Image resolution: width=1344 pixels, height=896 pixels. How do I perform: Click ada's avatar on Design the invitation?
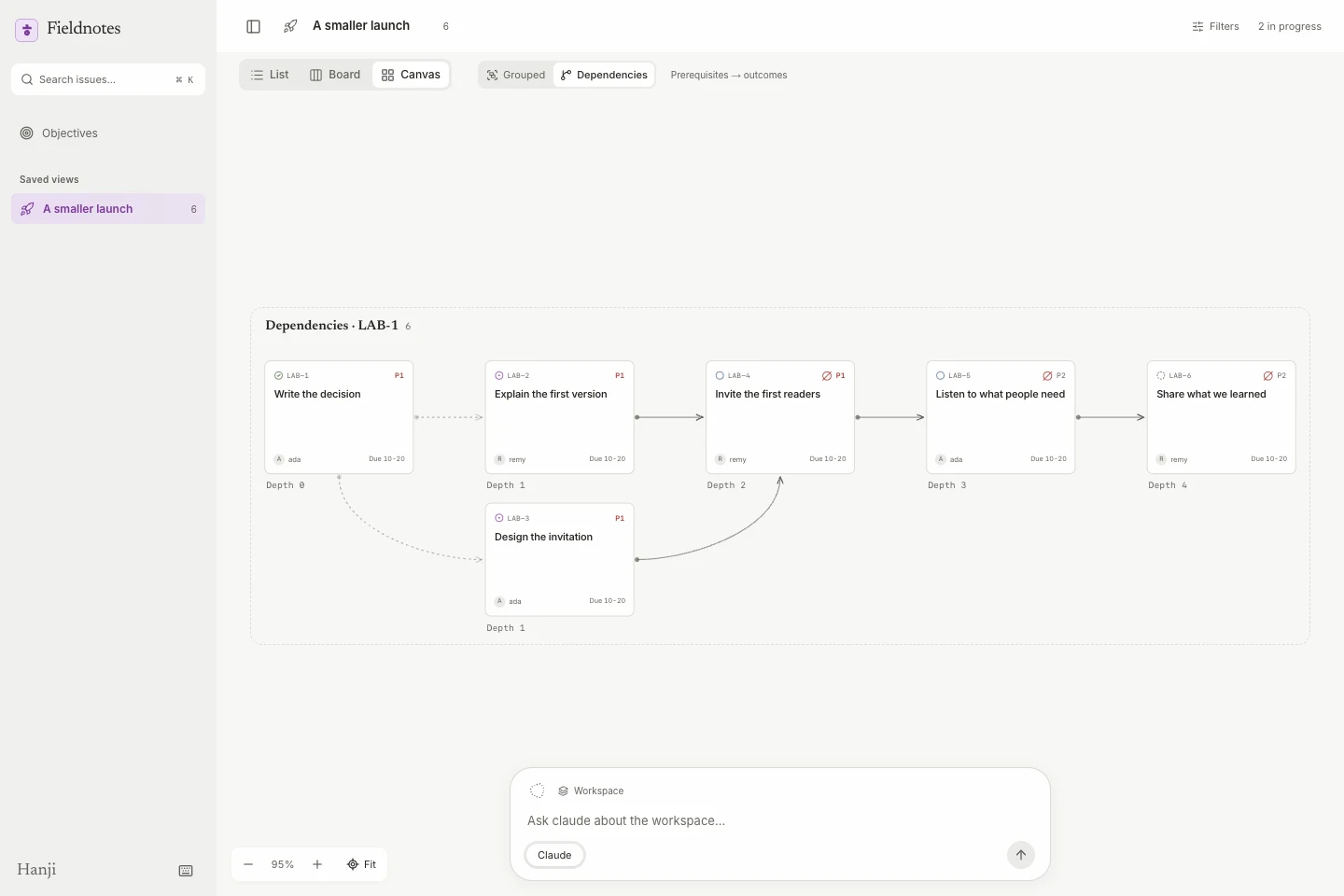pos(499,601)
